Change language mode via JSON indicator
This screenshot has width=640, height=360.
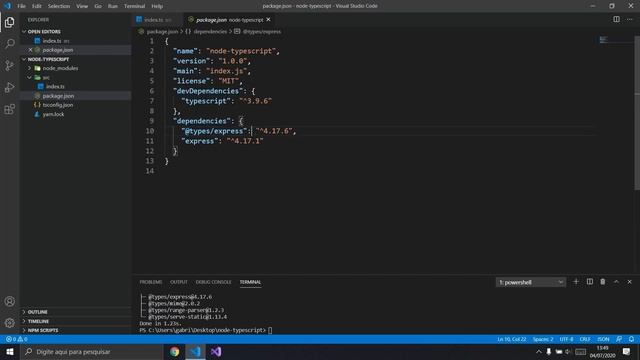[x=603, y=339]
